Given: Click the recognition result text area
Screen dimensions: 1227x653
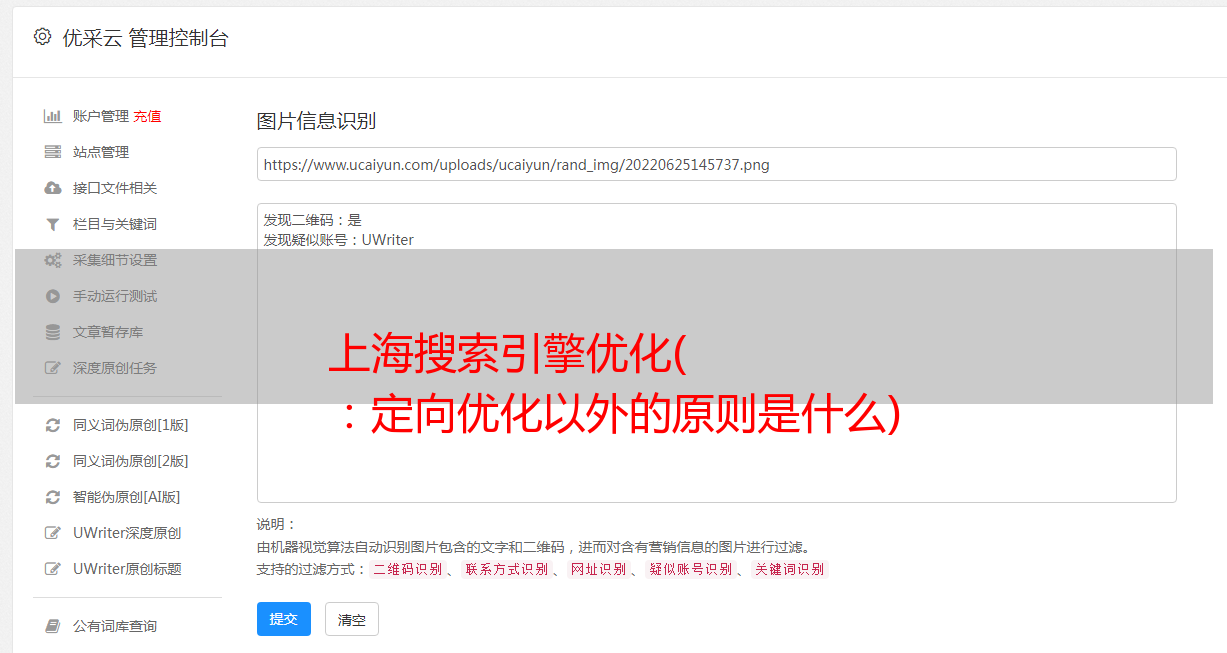Looking at the screenshot, I should click(x=716, y=353).
